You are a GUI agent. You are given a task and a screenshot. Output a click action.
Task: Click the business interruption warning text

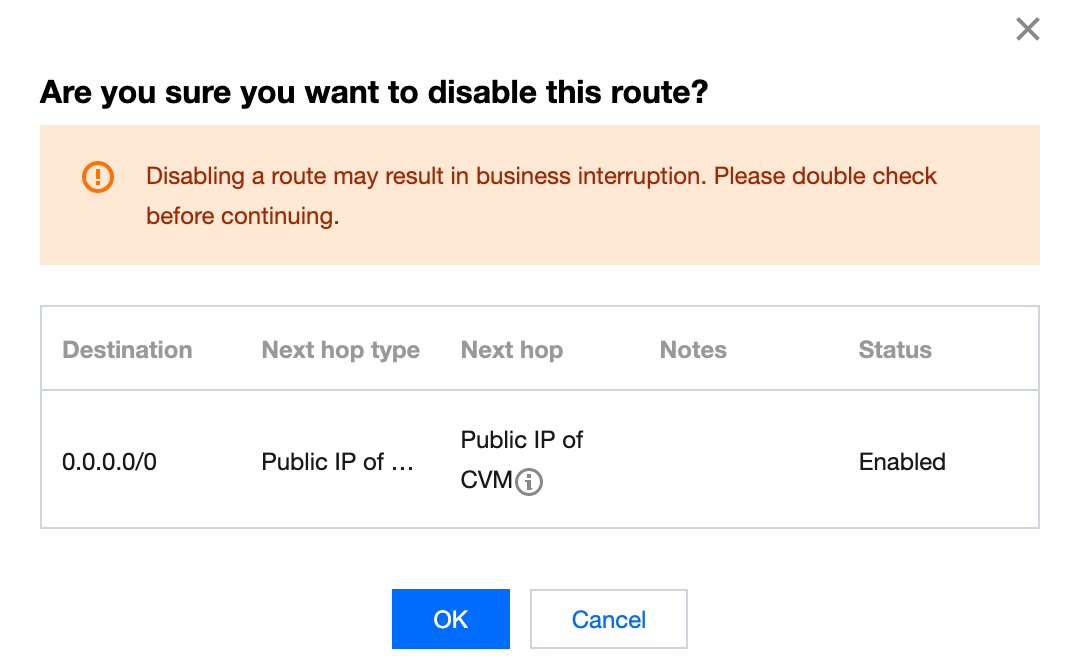[x=541, y=177]
